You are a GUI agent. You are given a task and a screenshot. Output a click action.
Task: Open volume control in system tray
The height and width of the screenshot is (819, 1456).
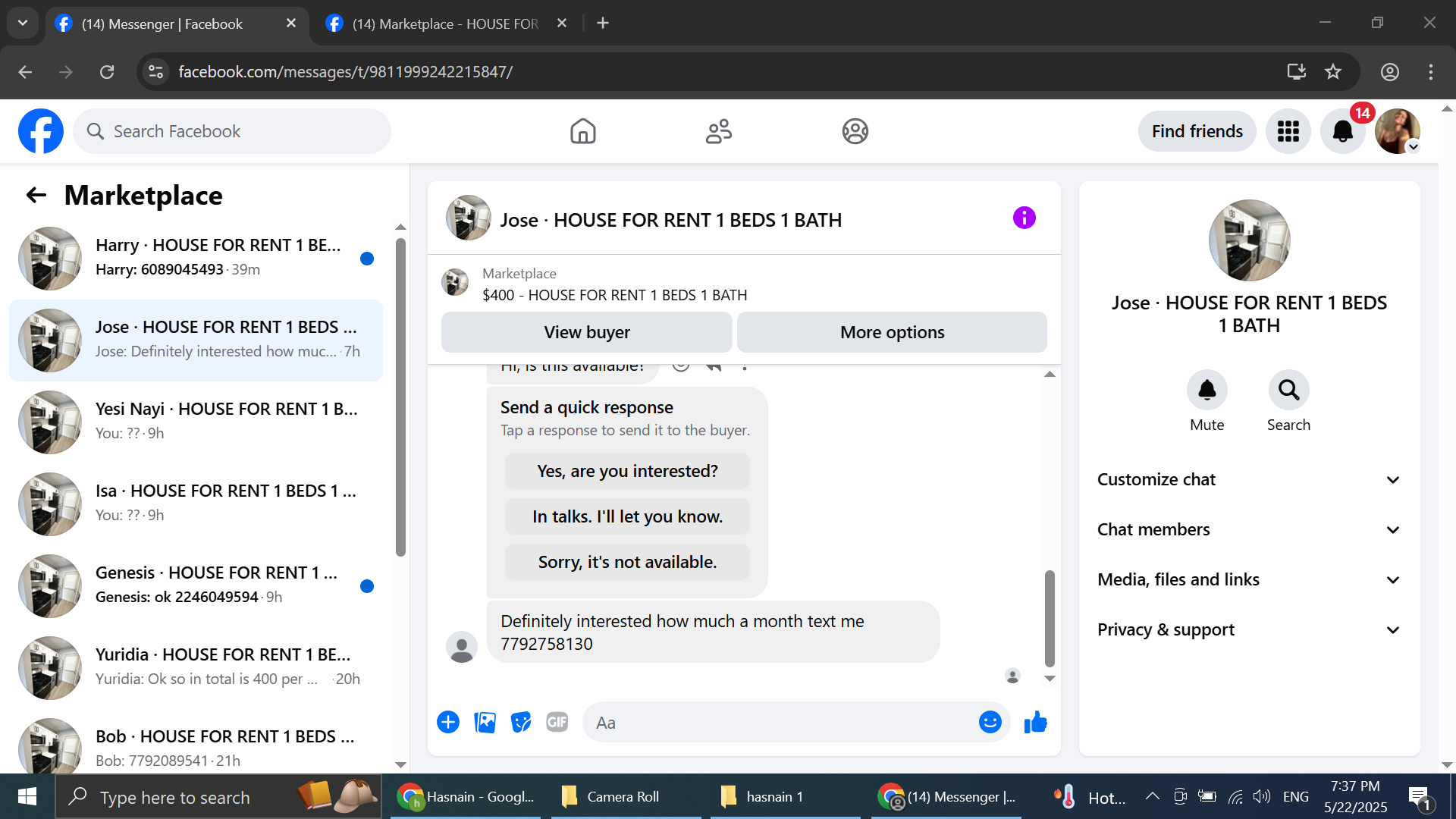tap(1261, 796)
